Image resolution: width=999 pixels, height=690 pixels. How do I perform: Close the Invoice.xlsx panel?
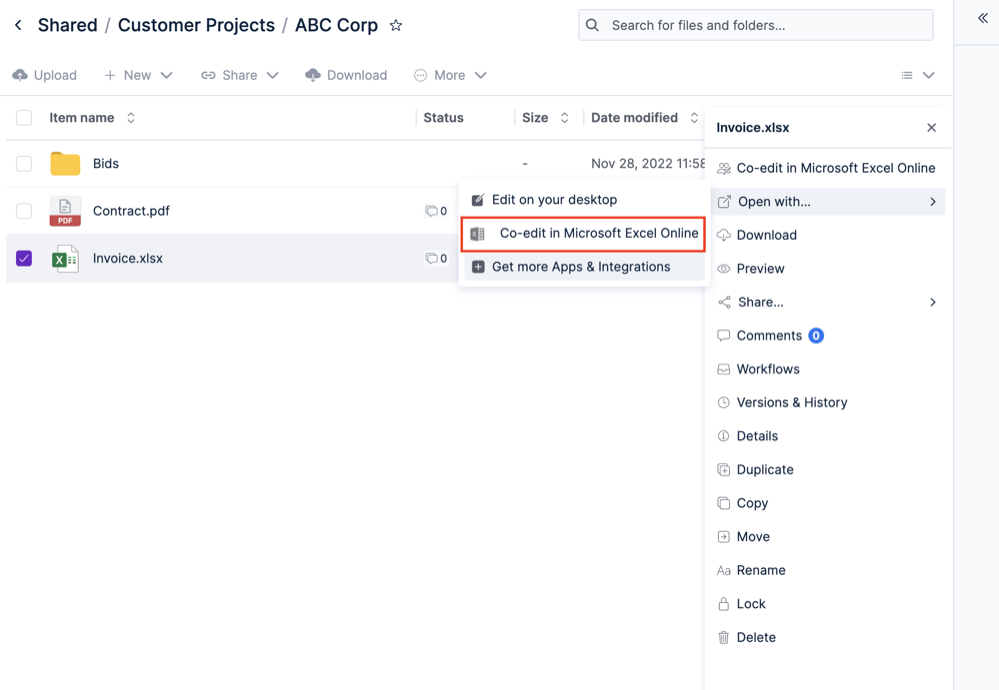(931, 127)
